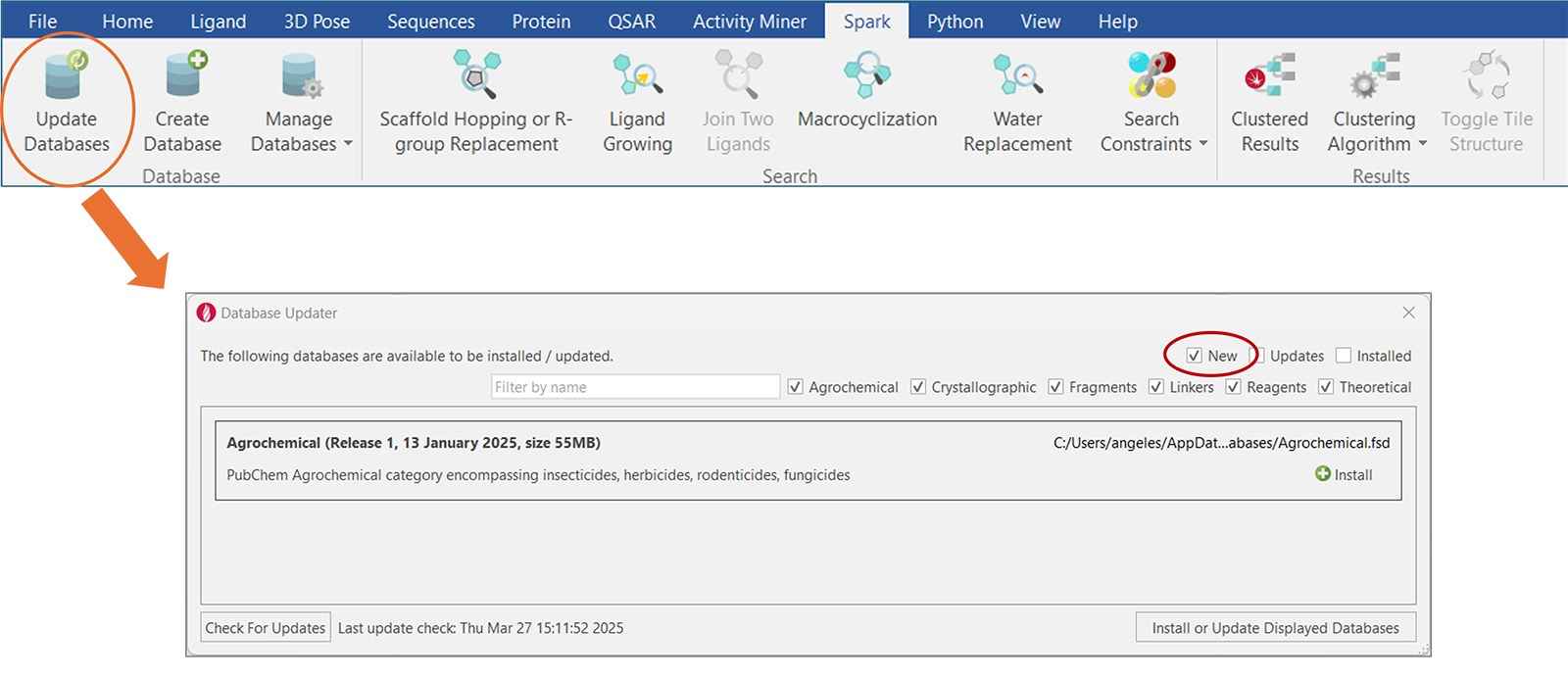Uncheck the Linkers filter checkbox
1568x679 pixels.
1156,387
